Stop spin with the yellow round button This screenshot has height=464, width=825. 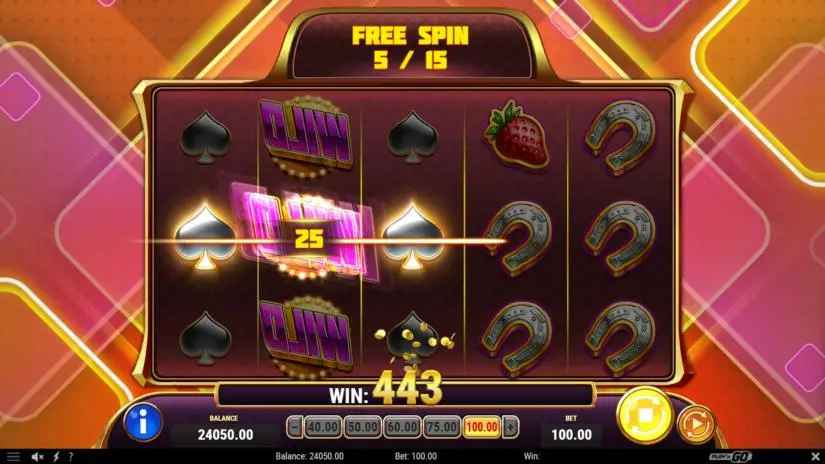tap(645, 416)
